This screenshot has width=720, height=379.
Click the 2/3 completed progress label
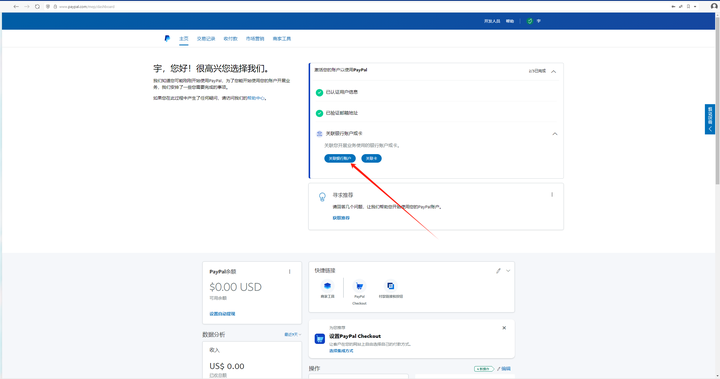click(x=537, y=71)
